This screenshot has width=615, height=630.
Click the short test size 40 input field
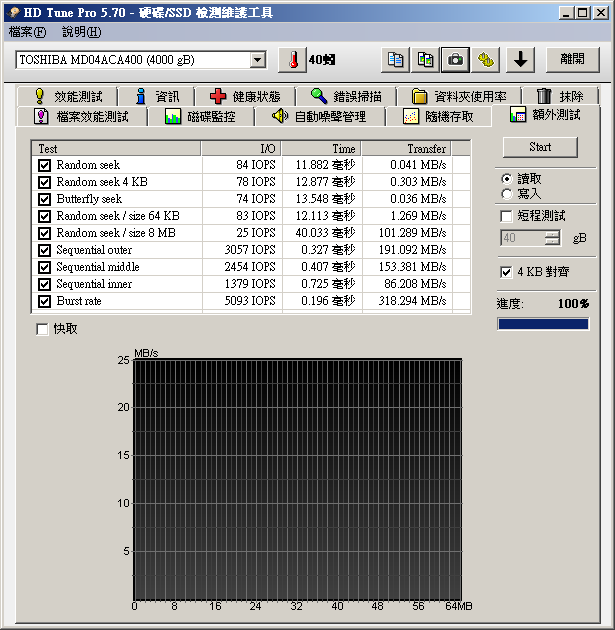(x=523, y=238)
